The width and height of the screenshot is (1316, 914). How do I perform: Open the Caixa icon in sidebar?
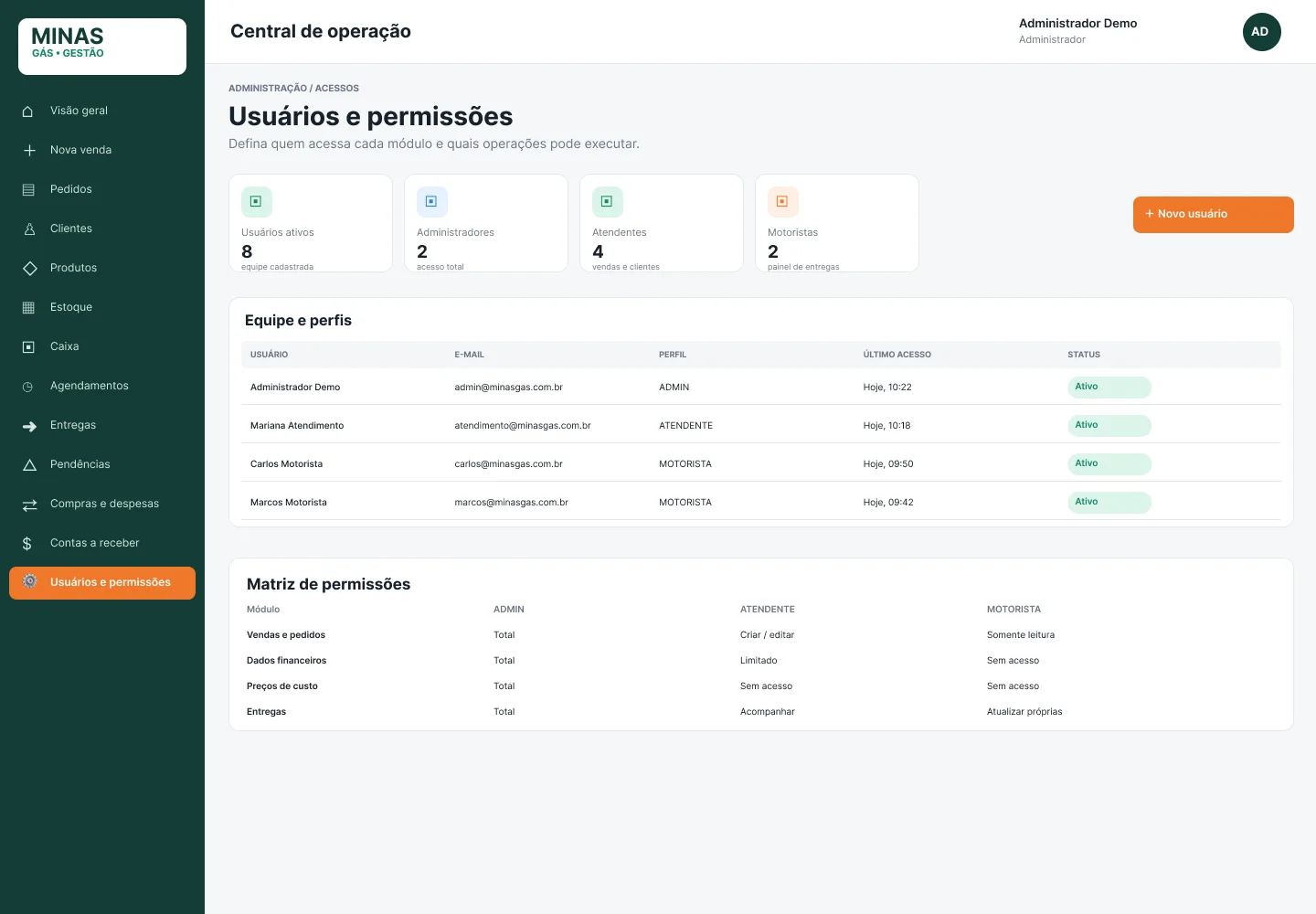[x=28, y=347]
